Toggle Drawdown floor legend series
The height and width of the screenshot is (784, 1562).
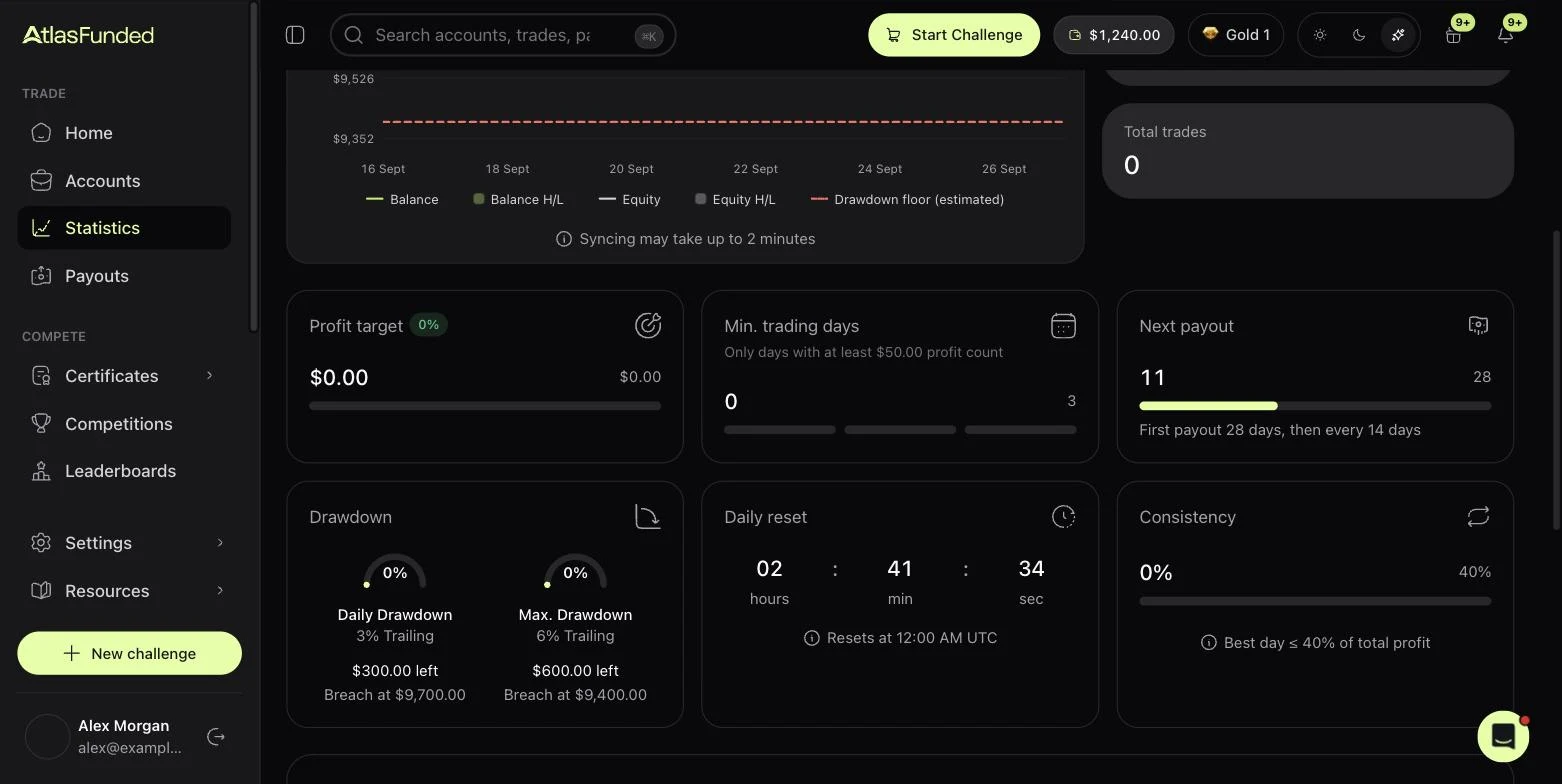point(907,199)
